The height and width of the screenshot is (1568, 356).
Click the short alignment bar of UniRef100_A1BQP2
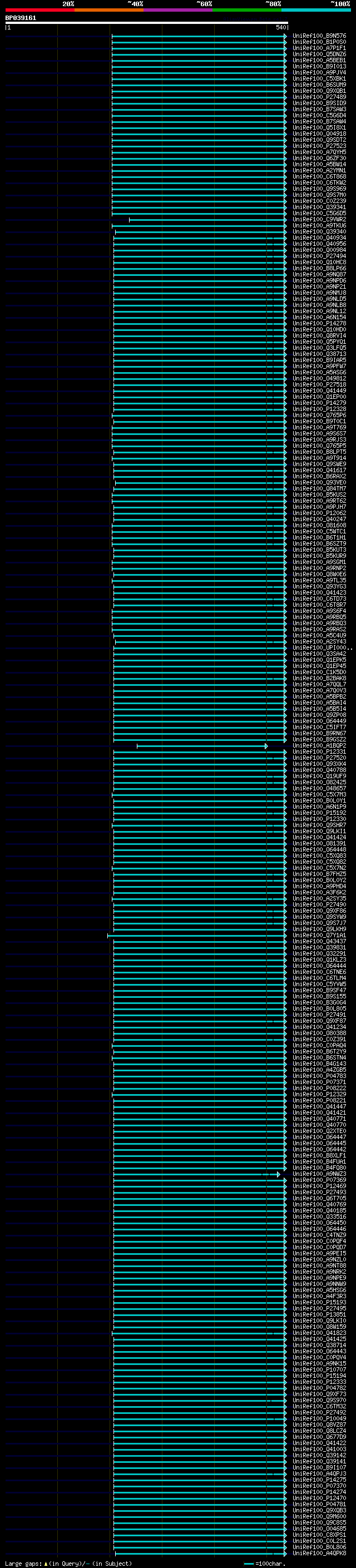point(202,746)
